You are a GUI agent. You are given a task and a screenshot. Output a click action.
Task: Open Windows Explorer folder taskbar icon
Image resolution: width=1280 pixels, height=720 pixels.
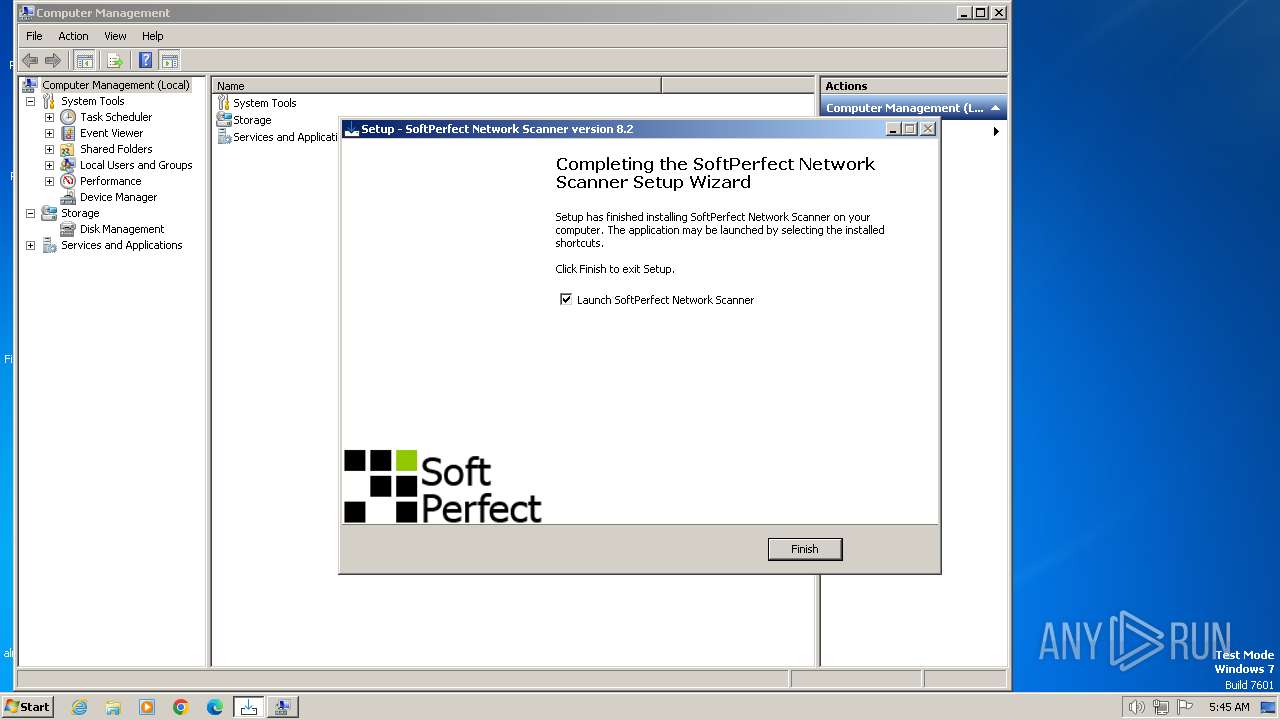tap(113, 707)
